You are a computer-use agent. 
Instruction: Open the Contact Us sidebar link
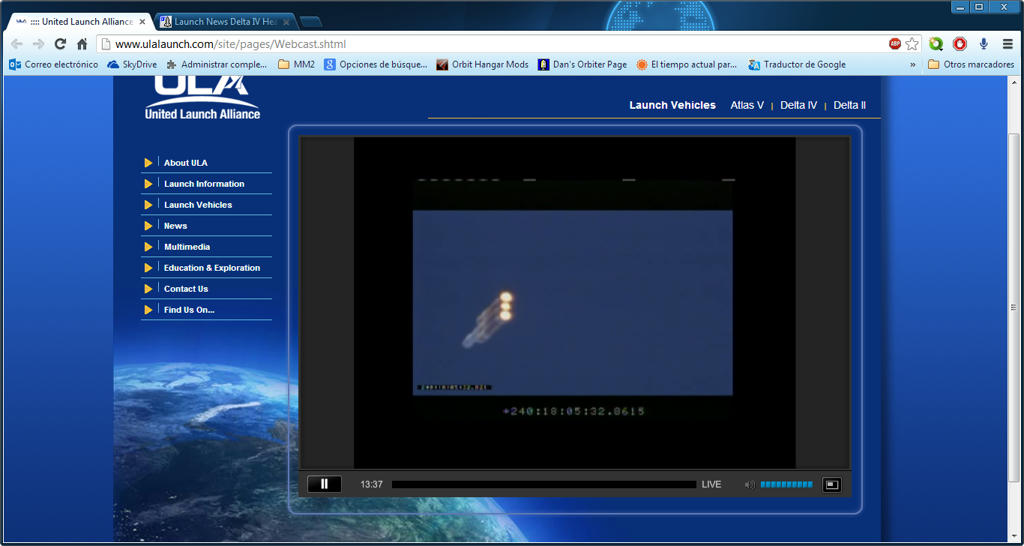pos(185,289)
